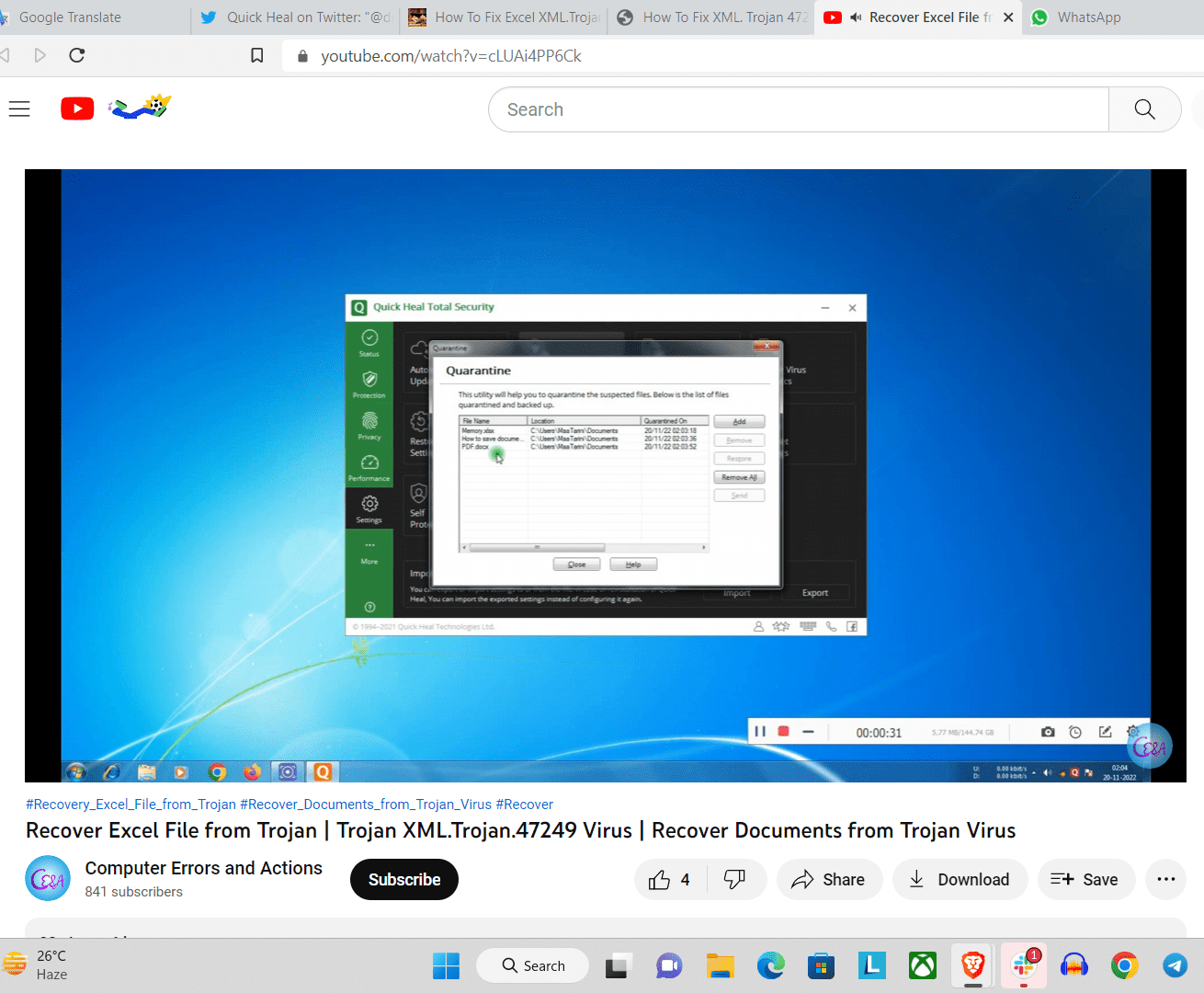Open the Save to playlist option

coord(1085,880)
